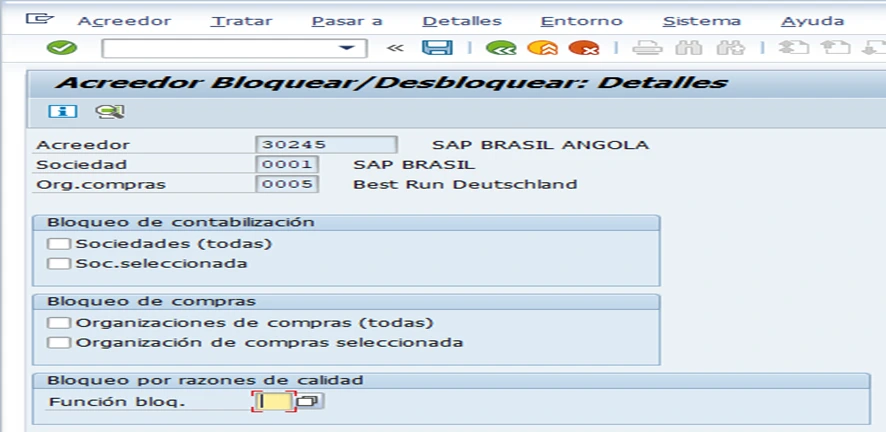Viewport: 886px width, 432px height.
Task: Click the Print icon in toolbar
Action: click(x=647, y=48)
